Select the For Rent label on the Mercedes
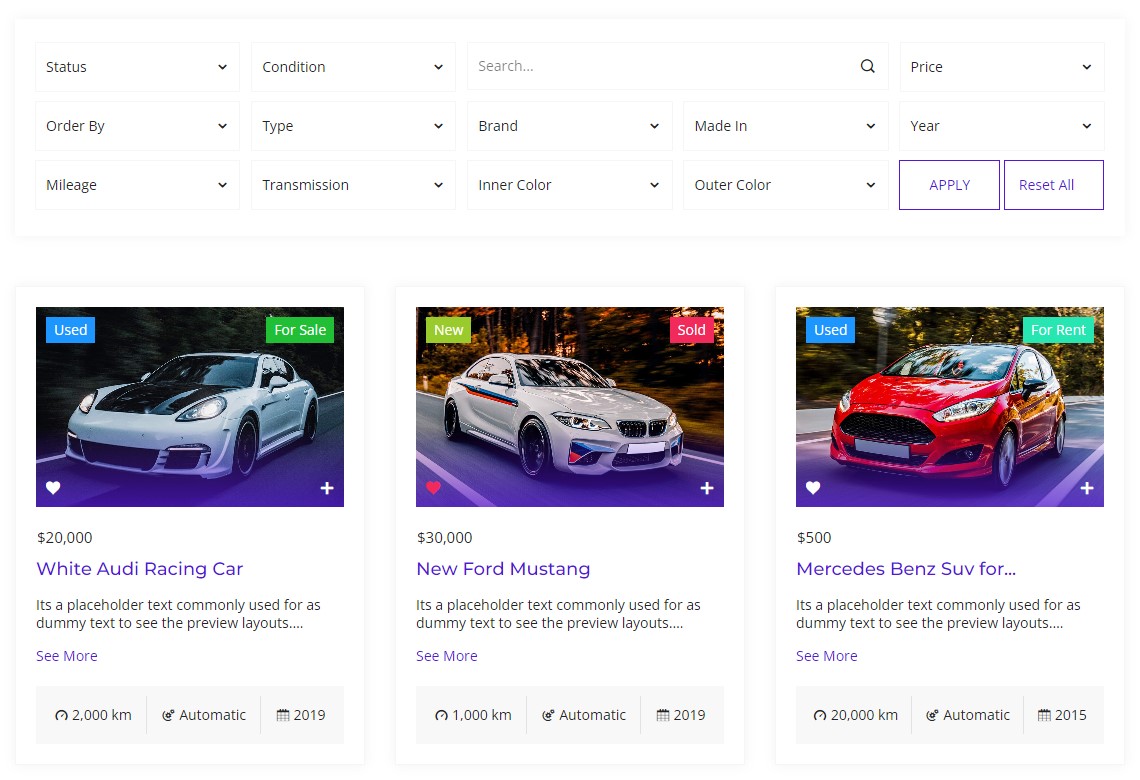The width and height of the screenshot is (1140, 780). tap(1058, 329)
